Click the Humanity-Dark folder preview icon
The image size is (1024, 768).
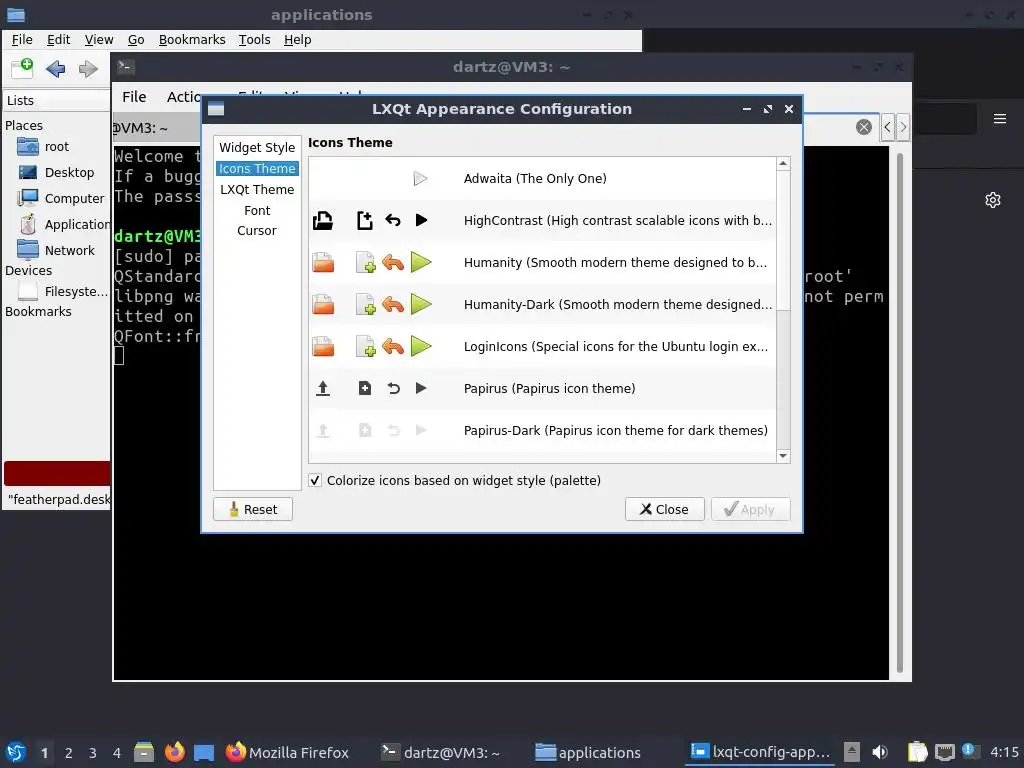pyautogui.click(x=323, y=304)
